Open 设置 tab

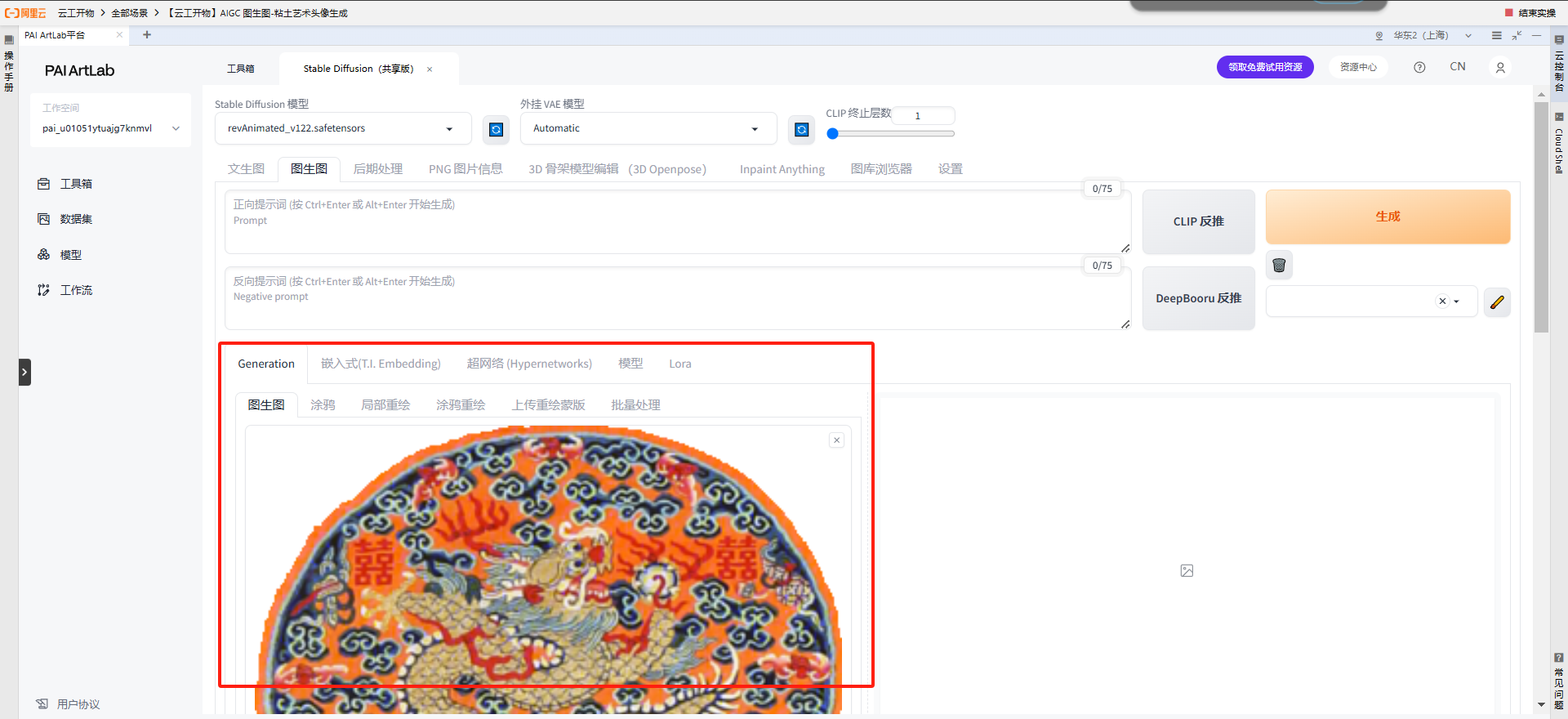pos(951,169)
